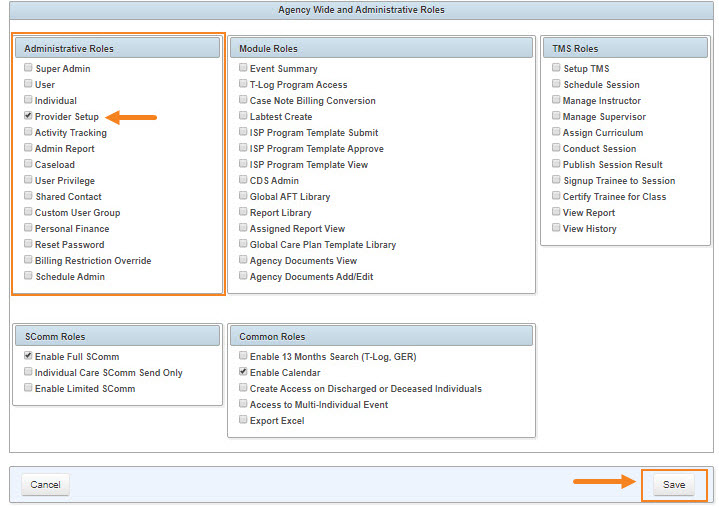Check the Manage Instructor role
The image size is (719, 508).
coord(556,101)
